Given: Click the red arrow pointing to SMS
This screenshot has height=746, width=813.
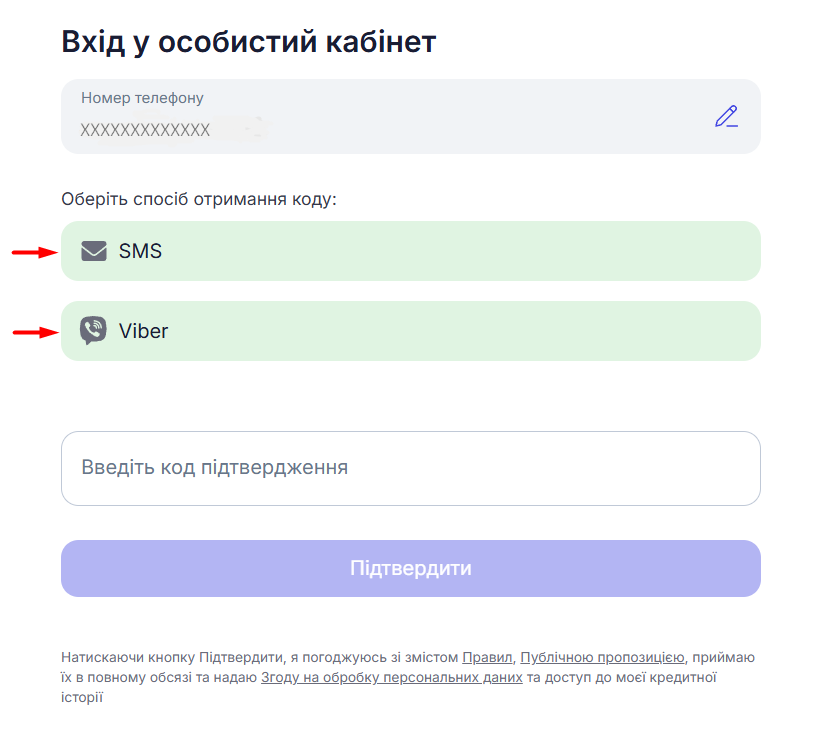Looking at the screenshot, I should click(x=32, y=252).
